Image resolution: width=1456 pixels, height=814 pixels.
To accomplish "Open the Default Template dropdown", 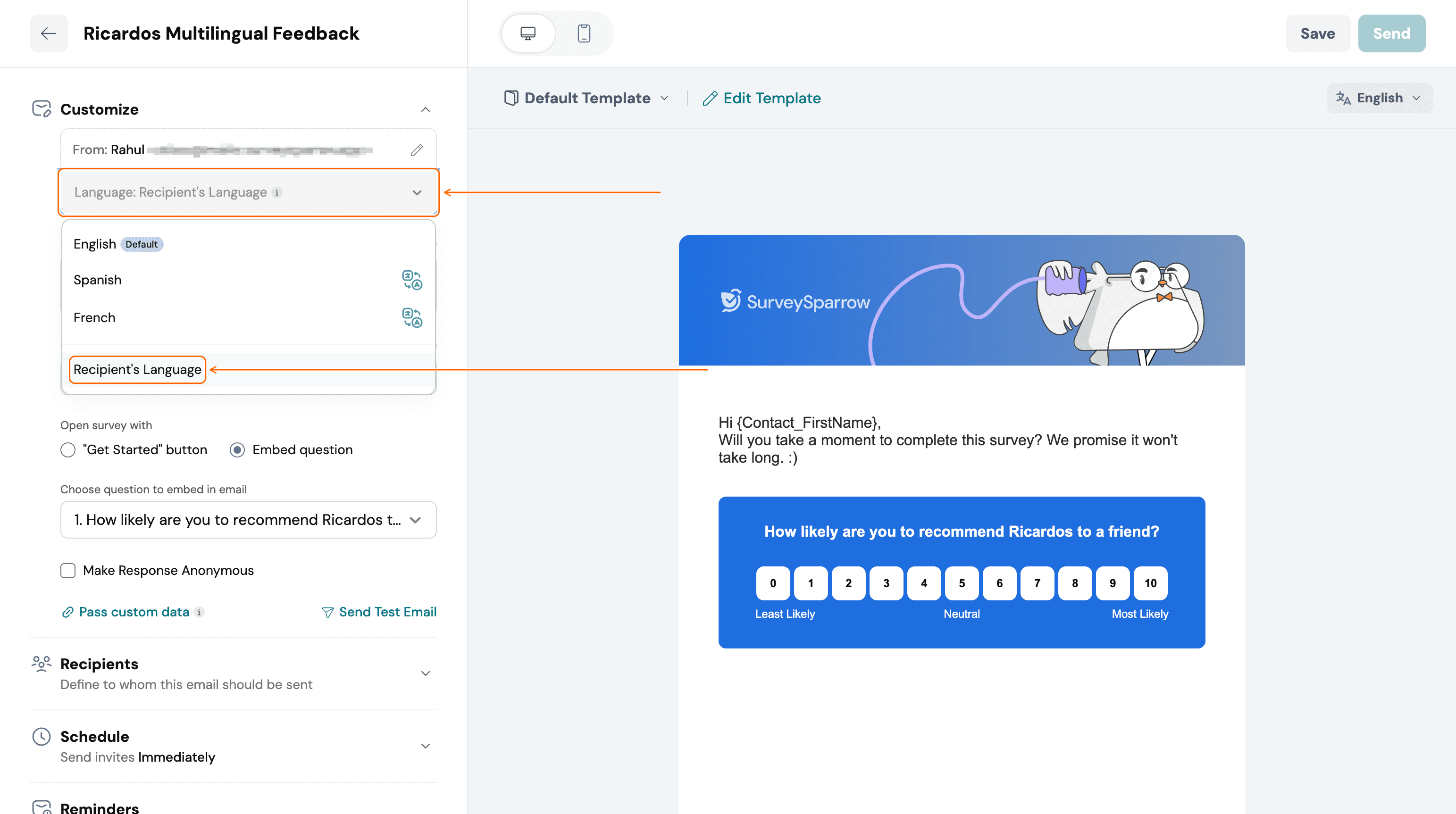I will [587, 98].
